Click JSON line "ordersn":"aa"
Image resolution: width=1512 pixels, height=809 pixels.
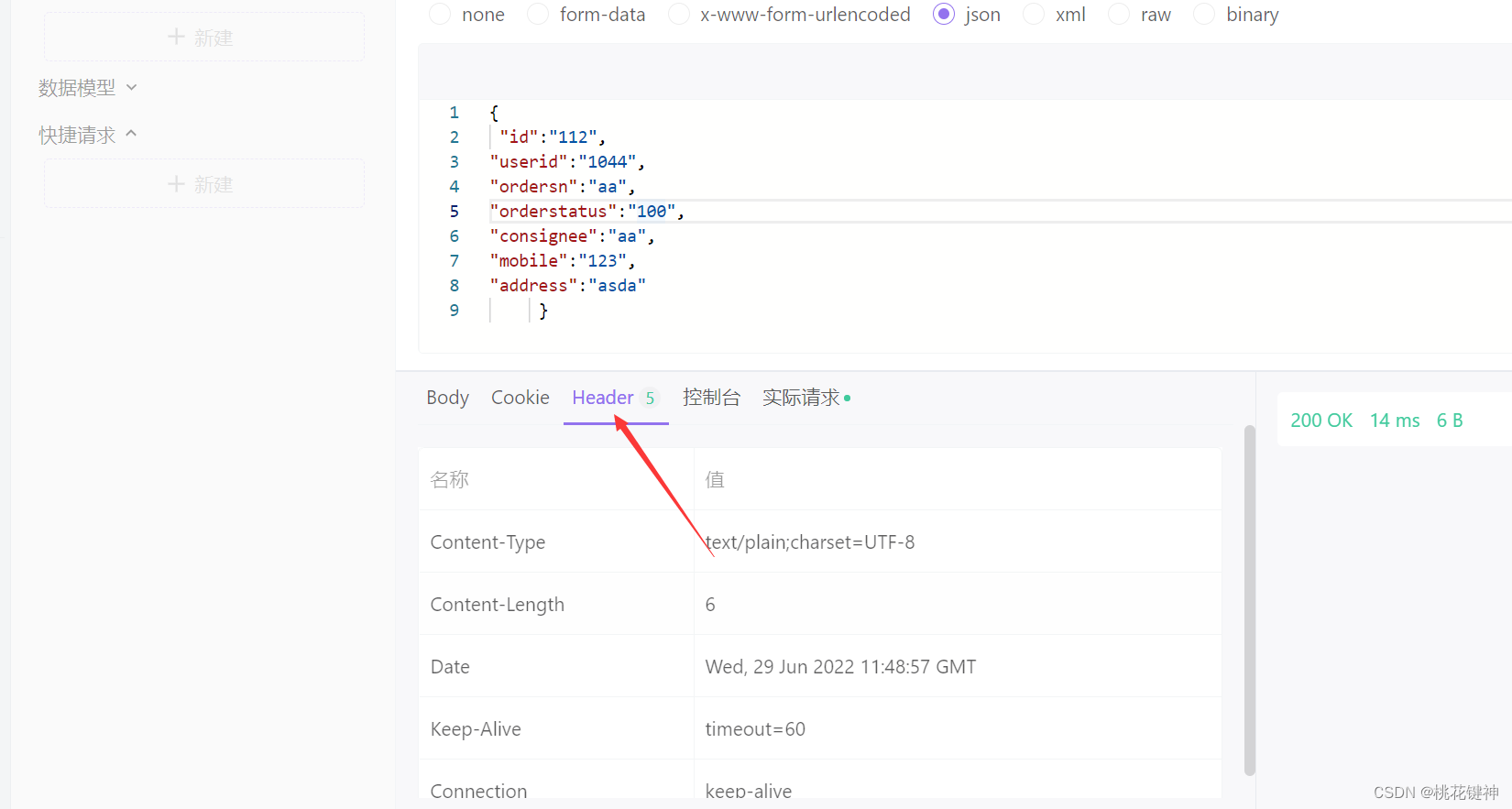(x=563, y=187)
